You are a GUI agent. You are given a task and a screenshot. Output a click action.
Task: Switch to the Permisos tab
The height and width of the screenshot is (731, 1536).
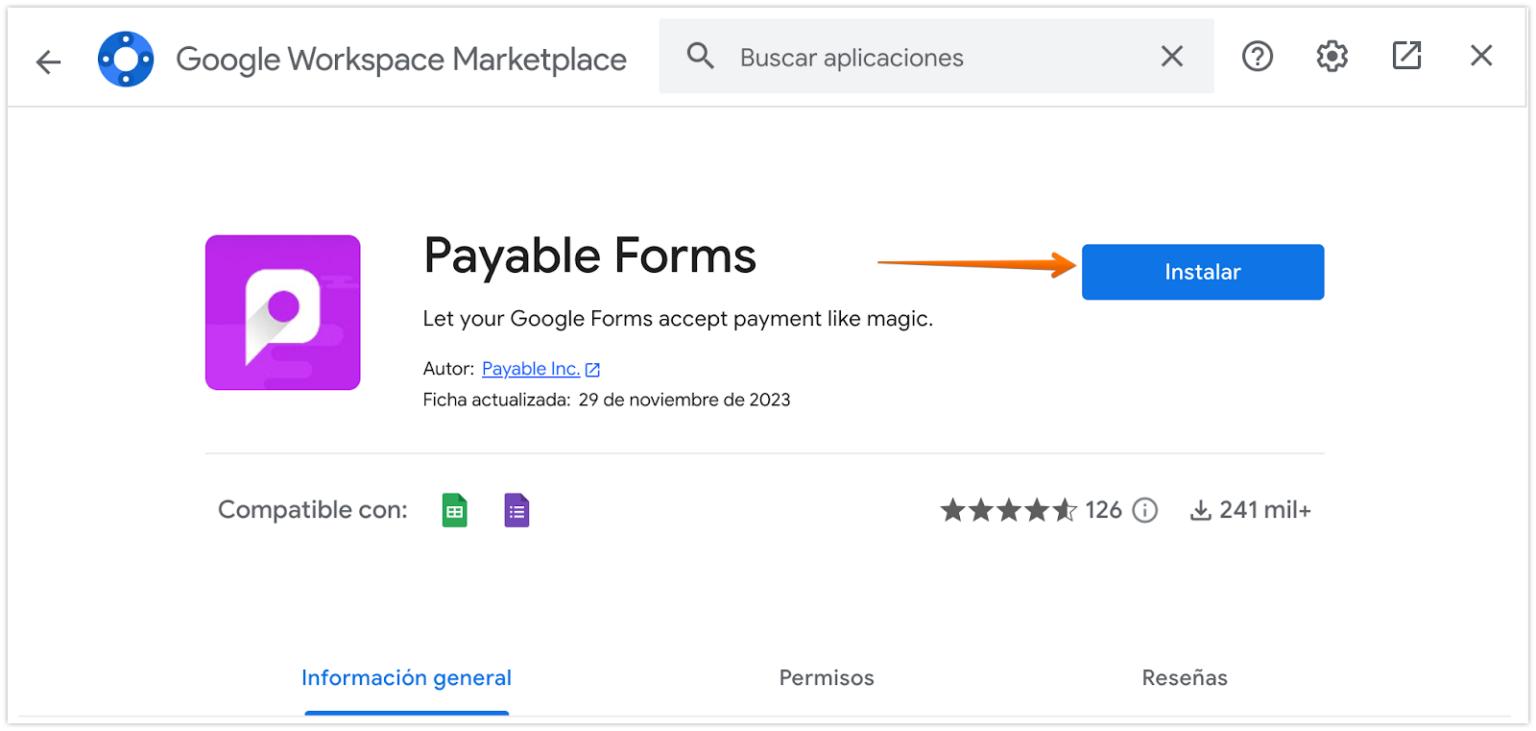(826, 677)
